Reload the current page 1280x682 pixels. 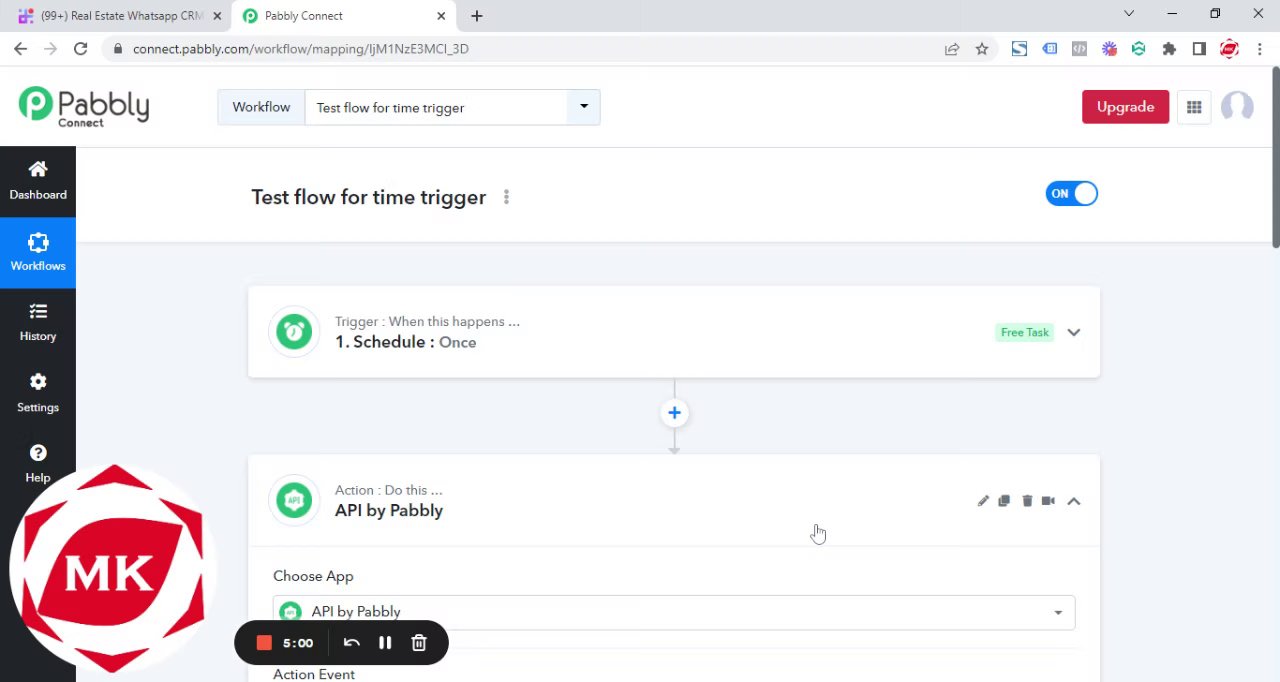80,49
